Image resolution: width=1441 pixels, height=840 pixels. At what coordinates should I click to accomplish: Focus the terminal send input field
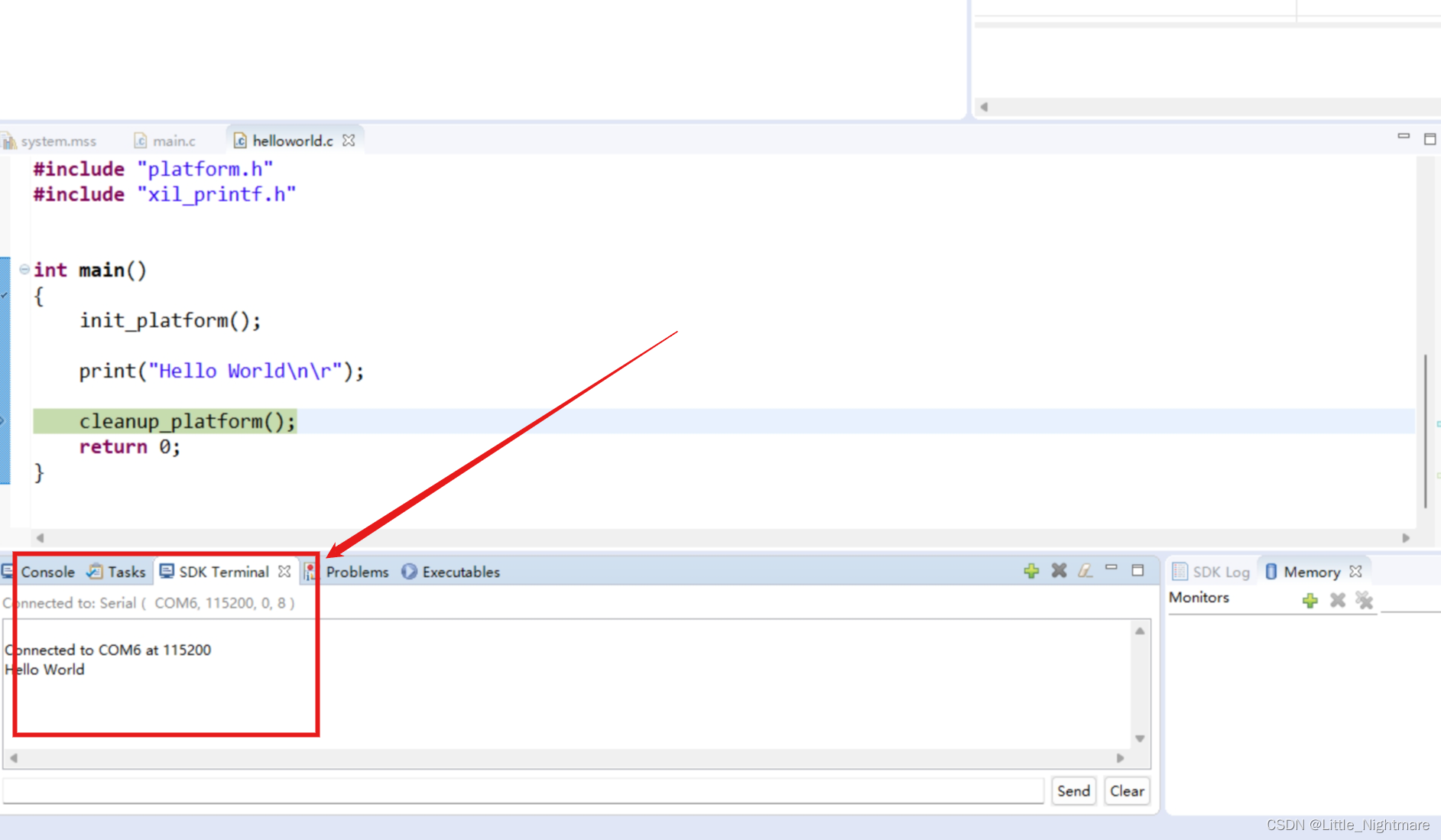tap(523, 791)
